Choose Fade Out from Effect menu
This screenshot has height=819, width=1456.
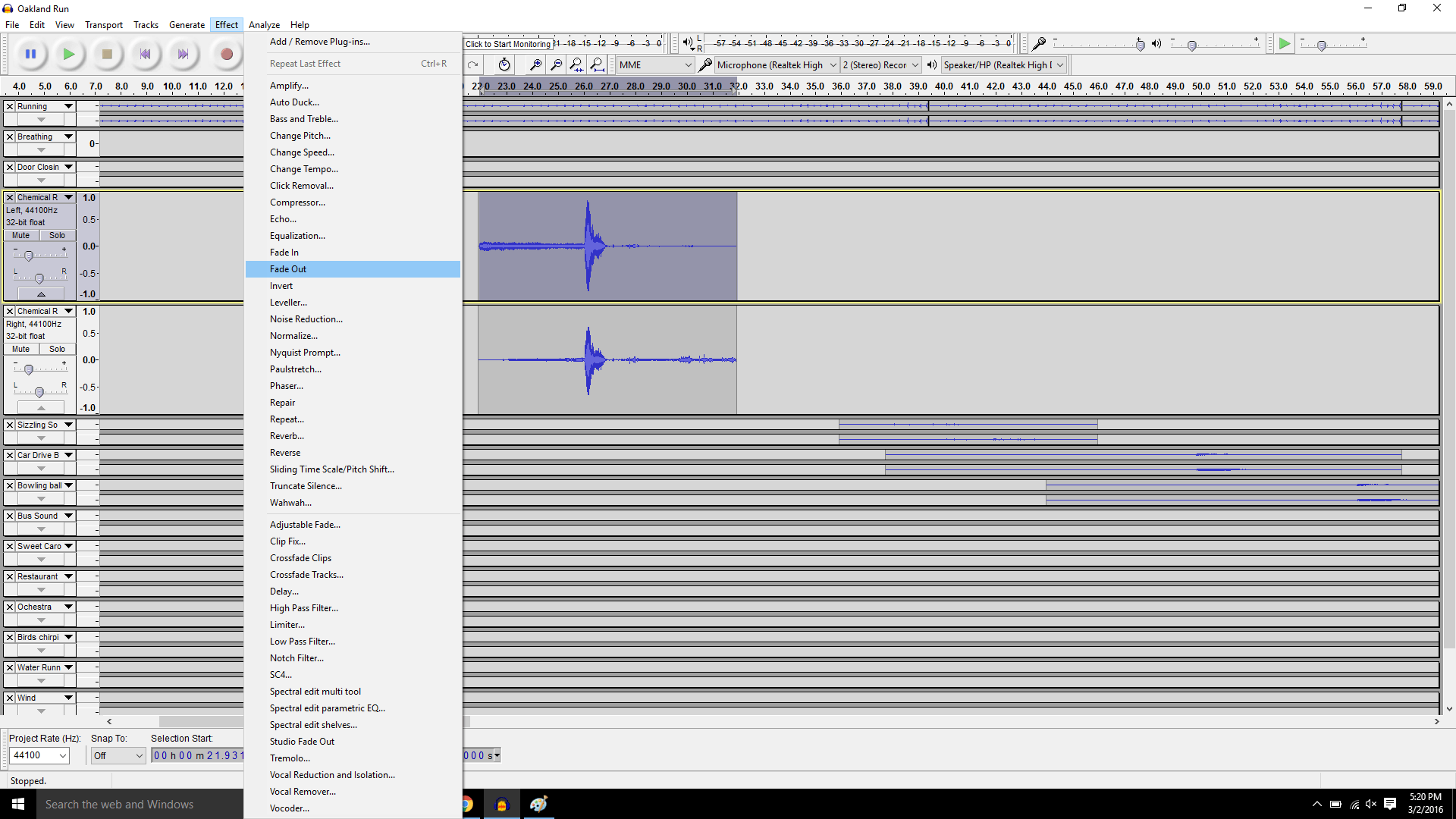coord(288,269)
